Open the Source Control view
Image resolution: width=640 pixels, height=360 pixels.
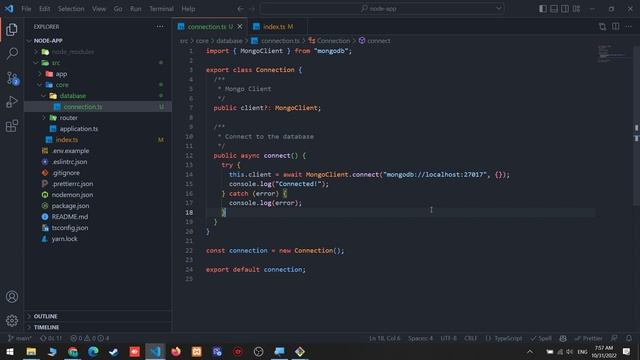(x=12, y=78)
